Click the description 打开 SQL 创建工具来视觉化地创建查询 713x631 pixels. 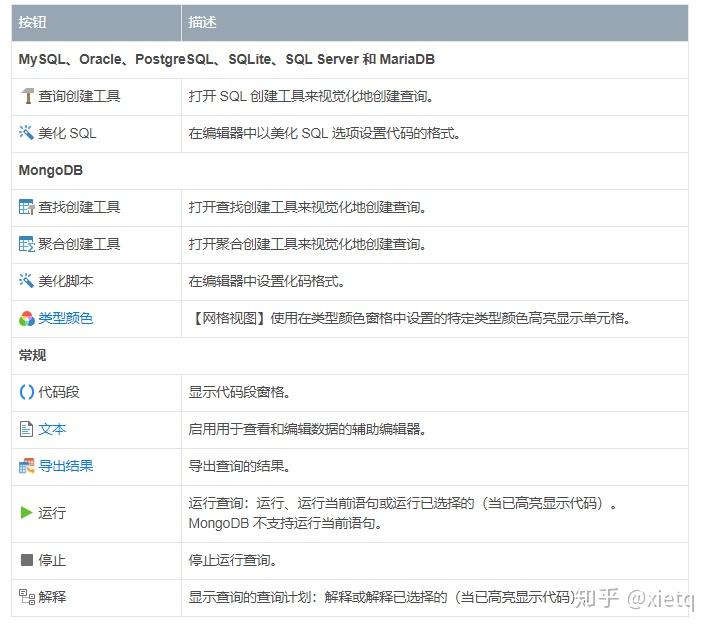tap(311, 96)
